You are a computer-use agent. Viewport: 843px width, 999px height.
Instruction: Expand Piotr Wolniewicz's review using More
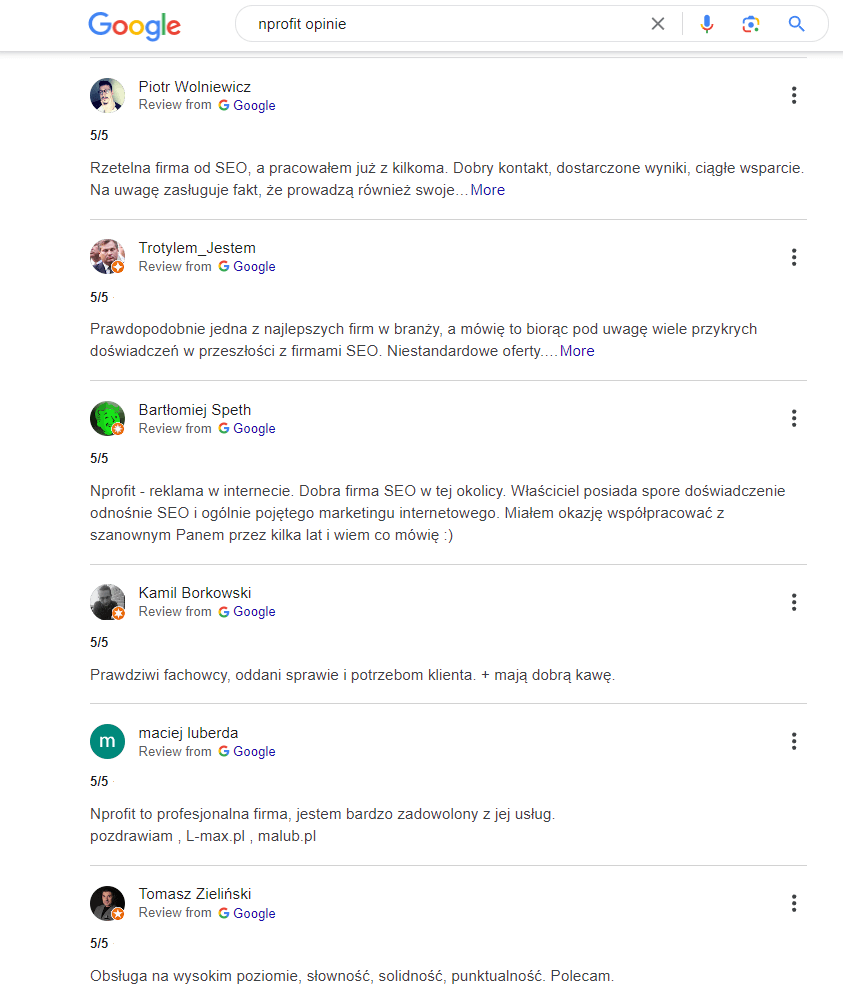487,190
